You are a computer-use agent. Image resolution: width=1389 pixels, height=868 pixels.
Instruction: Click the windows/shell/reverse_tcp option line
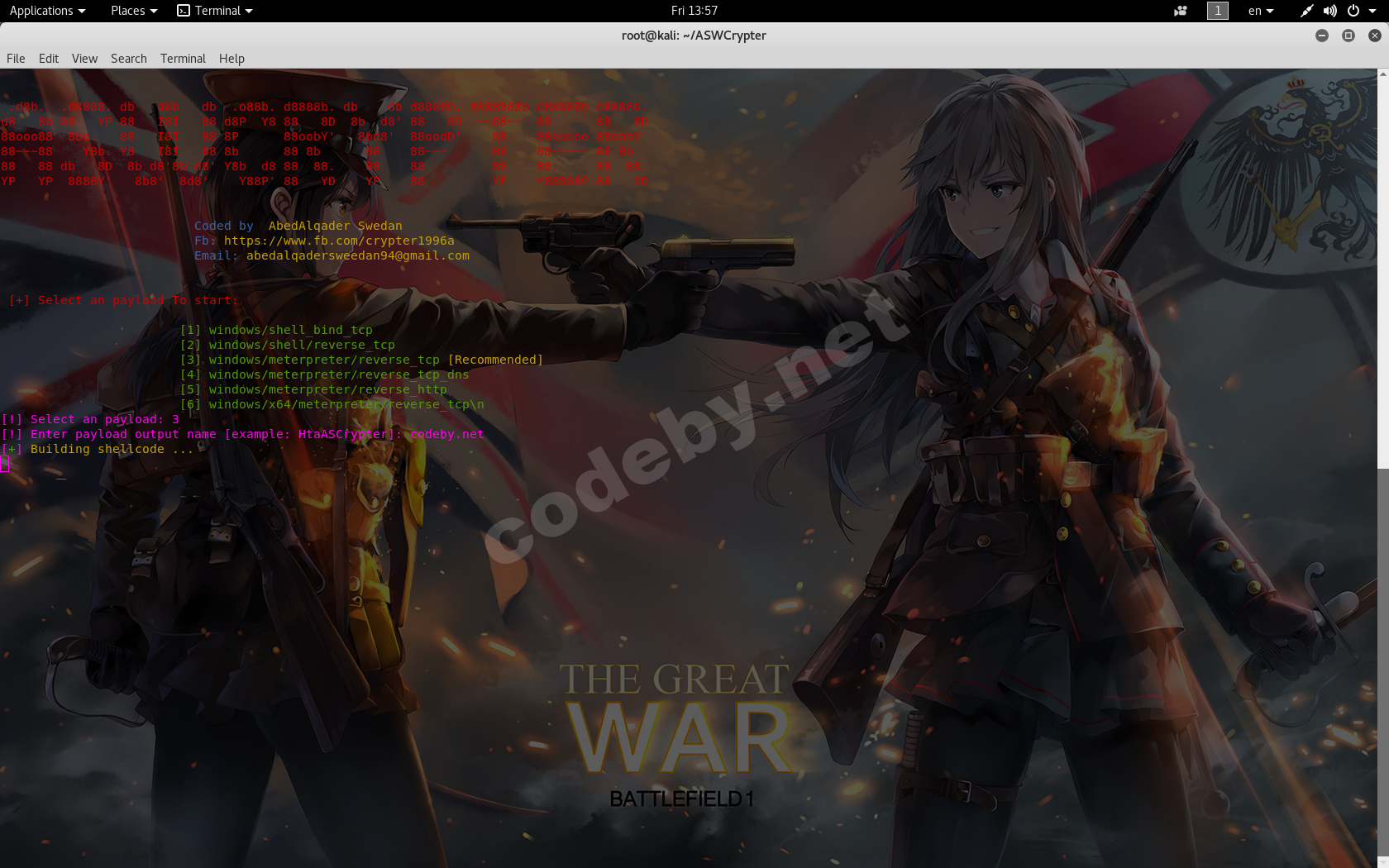pyautogui.click(x=288, y=345)
